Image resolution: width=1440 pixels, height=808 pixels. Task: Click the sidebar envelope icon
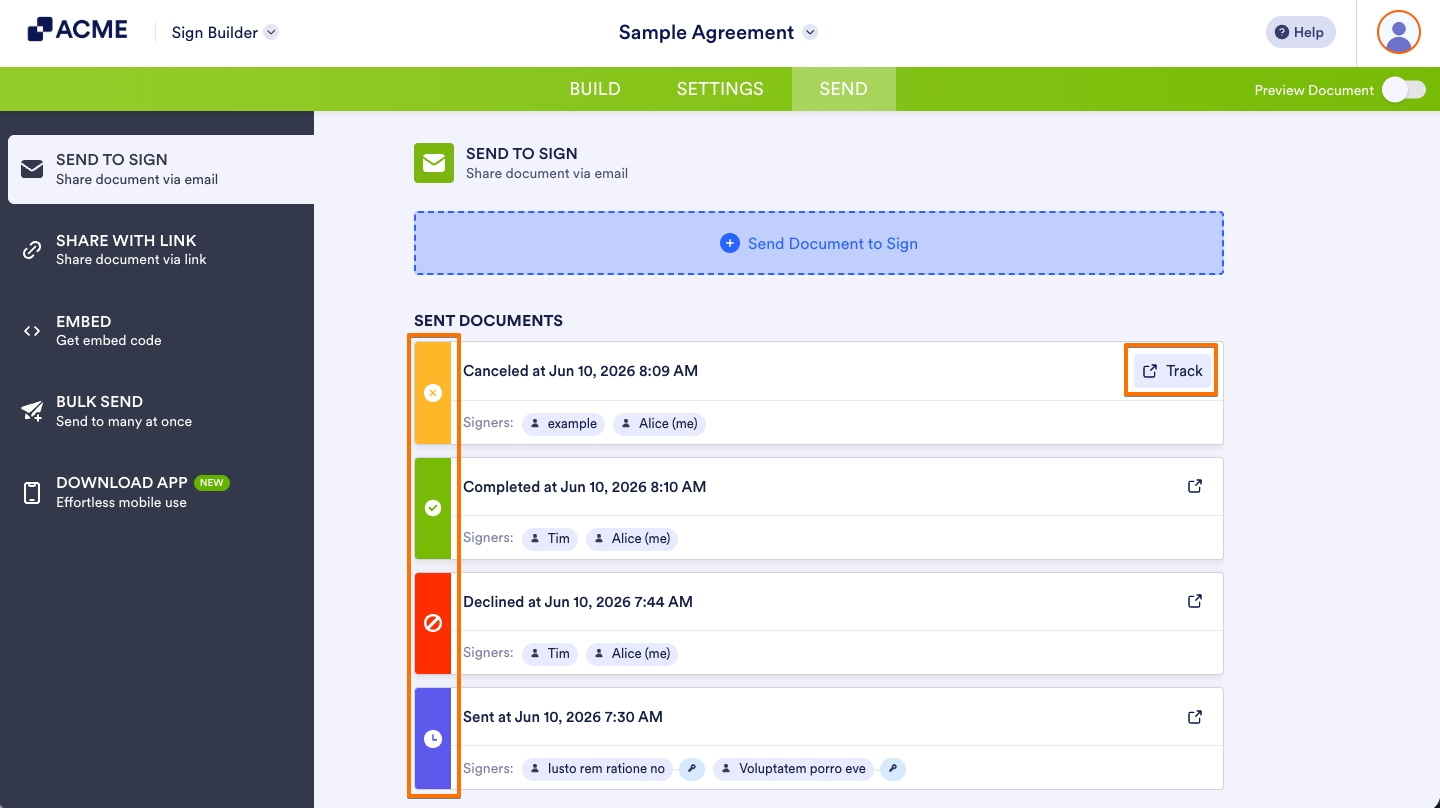point(32,169)
